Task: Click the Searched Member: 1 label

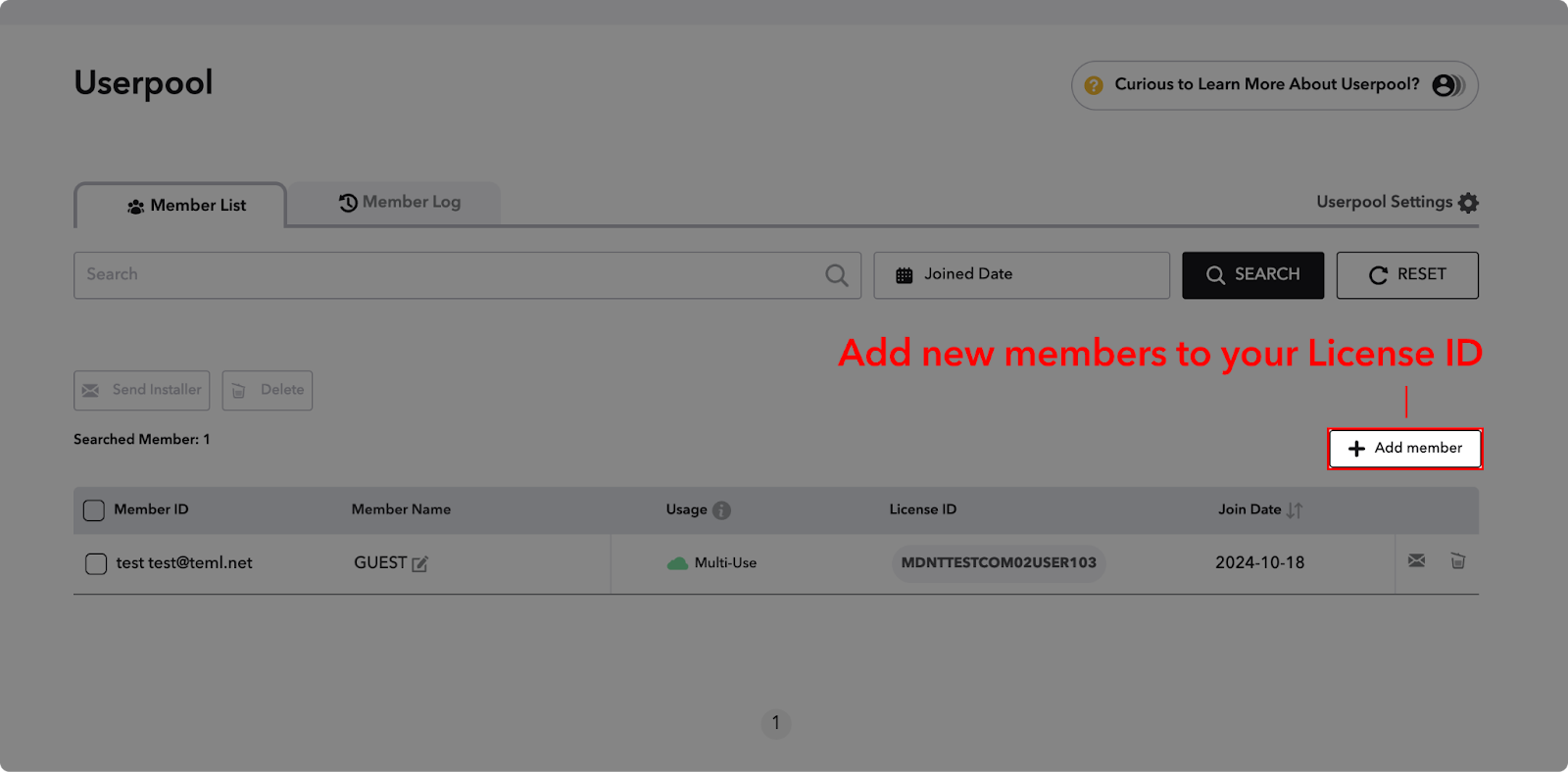Action: tap(142, 440)
